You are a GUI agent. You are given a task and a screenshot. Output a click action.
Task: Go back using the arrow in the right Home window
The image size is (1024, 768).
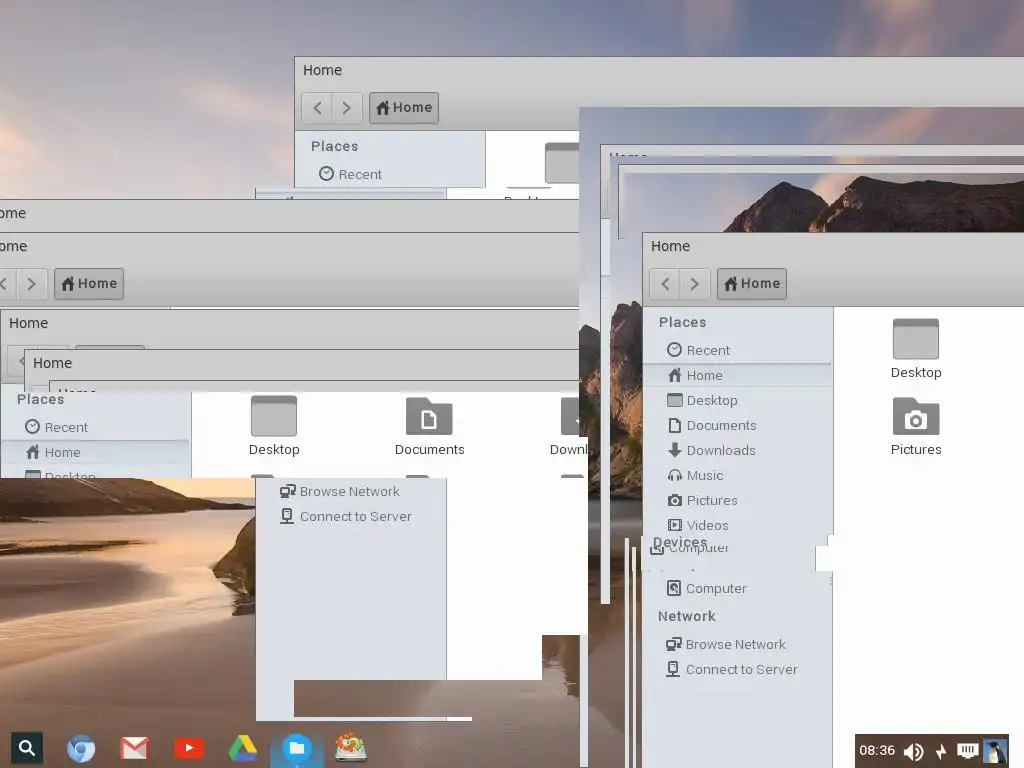tap(665, 284)
